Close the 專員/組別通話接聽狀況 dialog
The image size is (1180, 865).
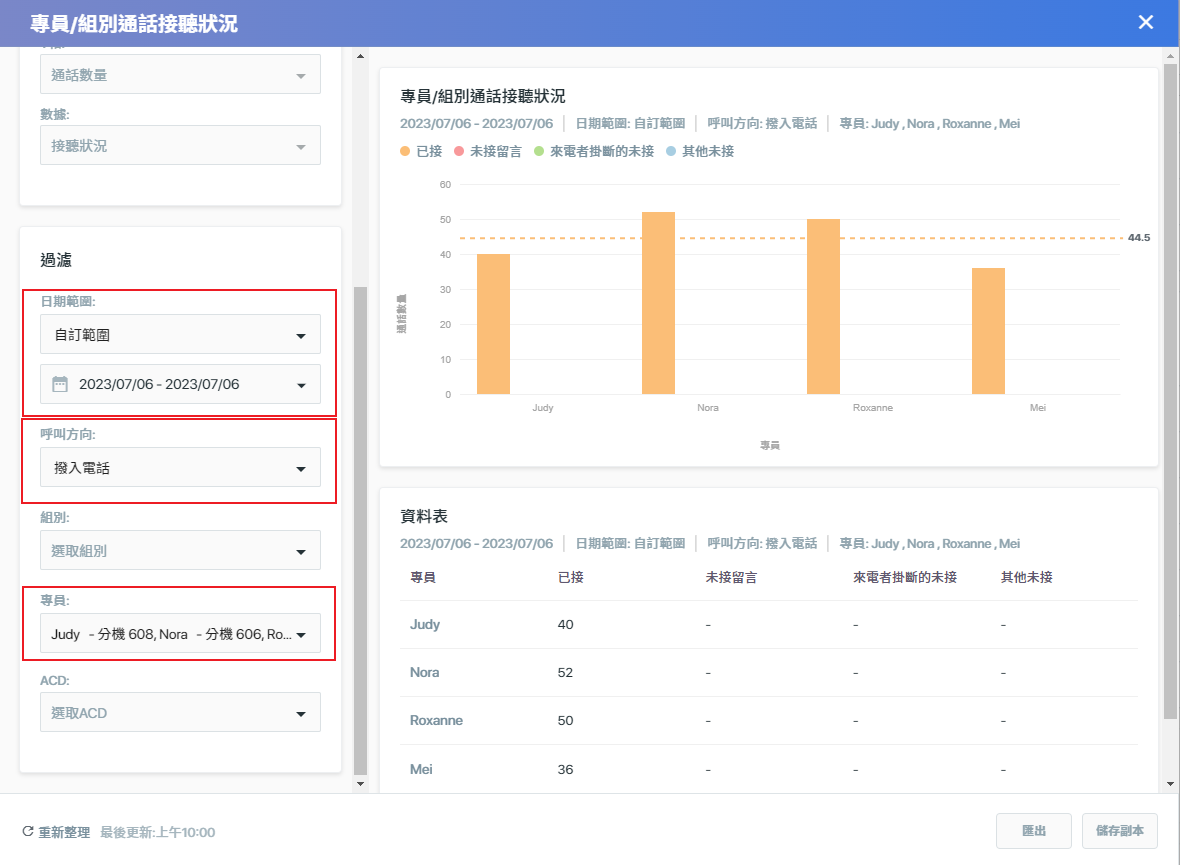1145,23
